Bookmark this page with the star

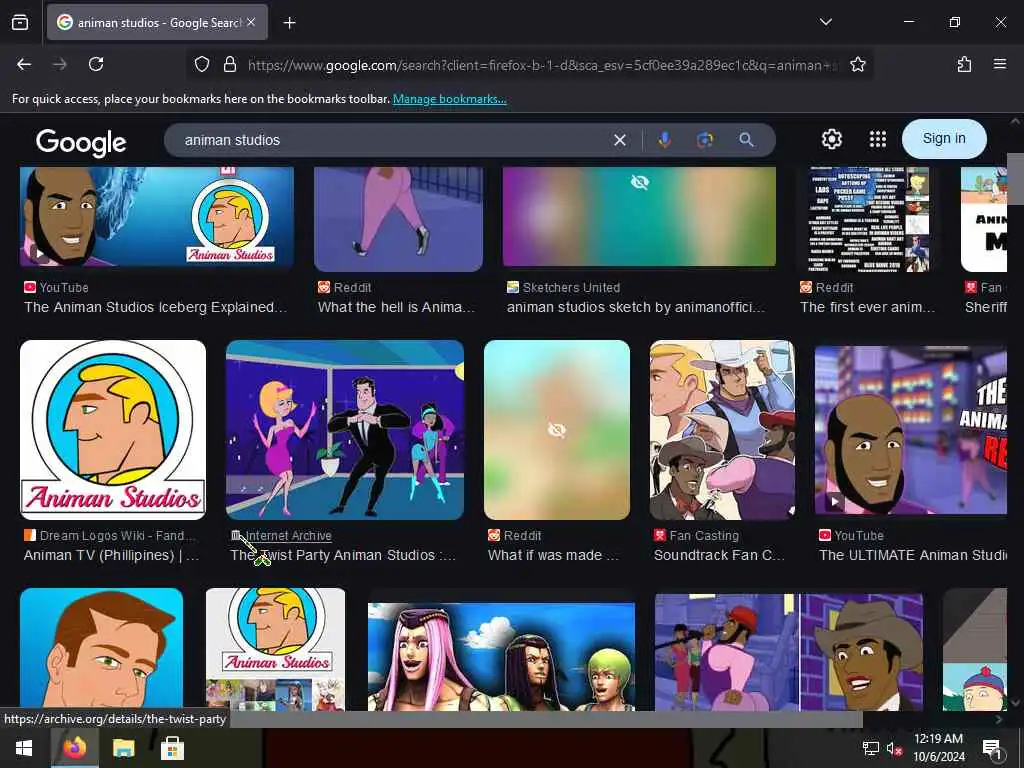click(x=857, y=64)
